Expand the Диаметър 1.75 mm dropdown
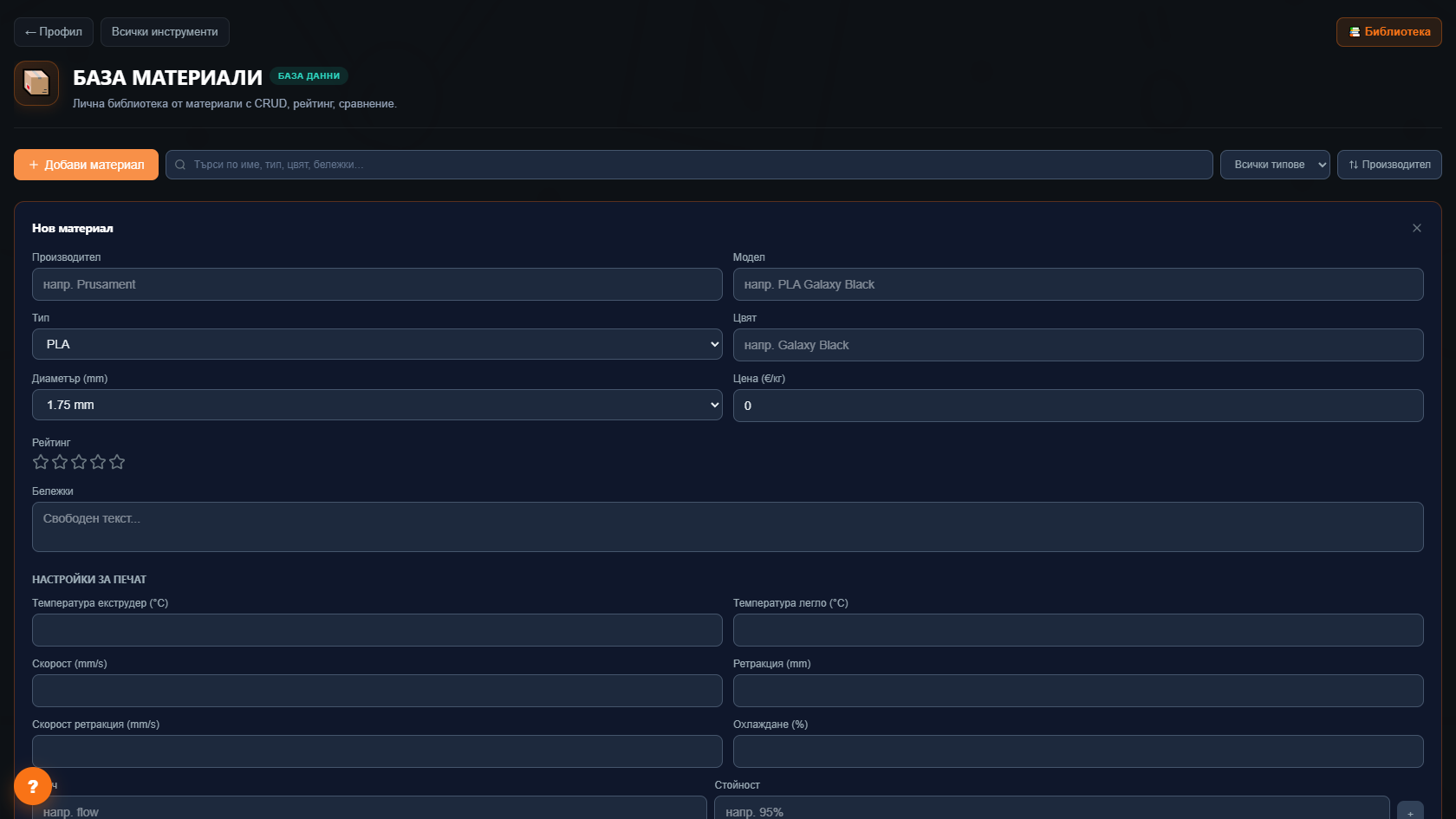 click(x=377, y=405)
